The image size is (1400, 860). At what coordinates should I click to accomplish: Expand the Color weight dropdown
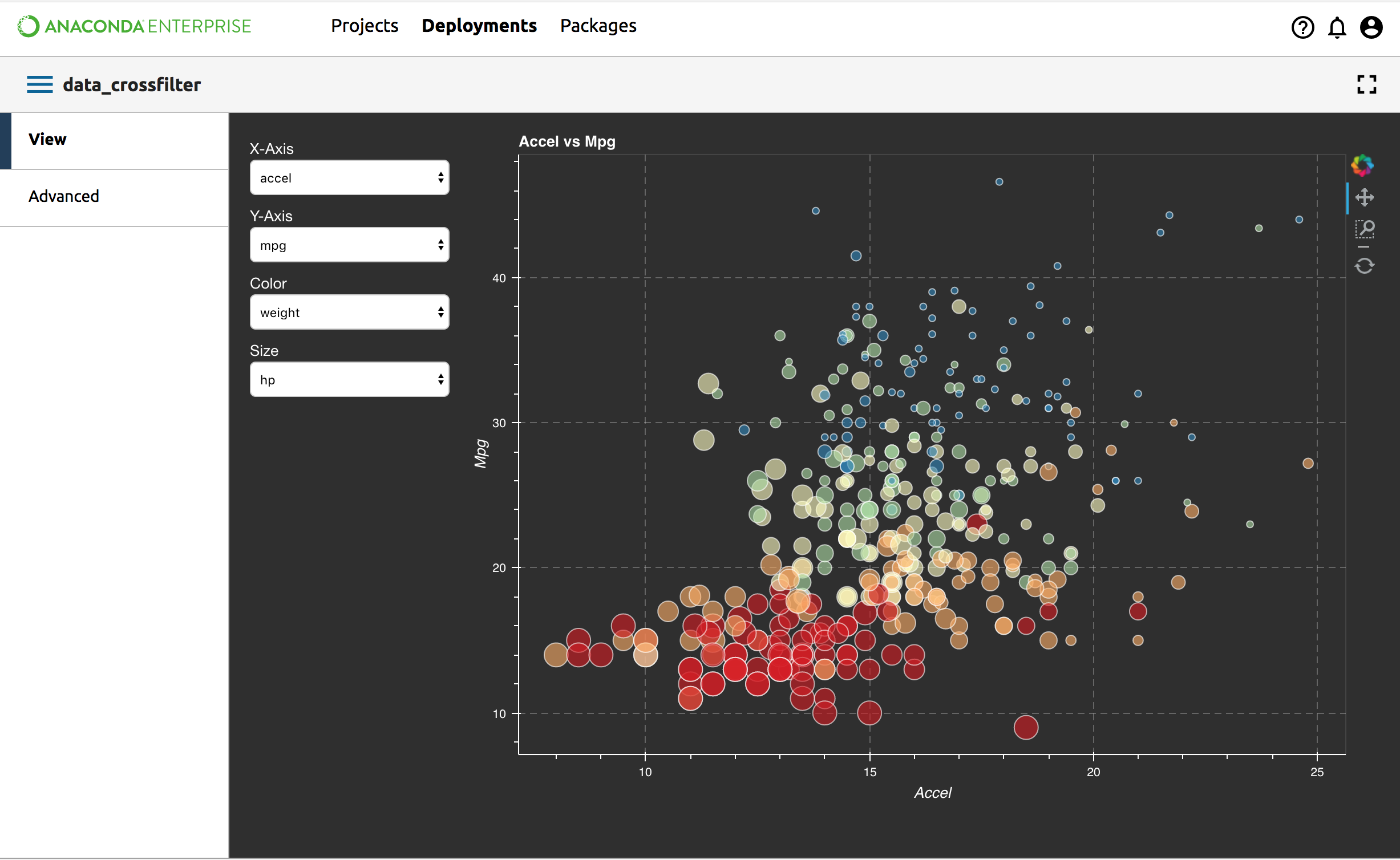349,313
